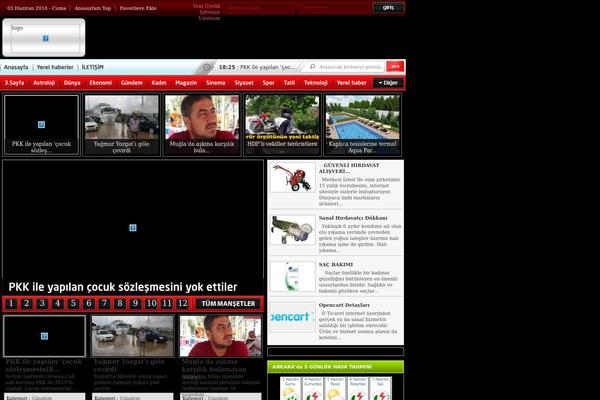Open the Yağmur Yozgat'ı göle çevirdi top thumbnail

click(x=122, y=124)
